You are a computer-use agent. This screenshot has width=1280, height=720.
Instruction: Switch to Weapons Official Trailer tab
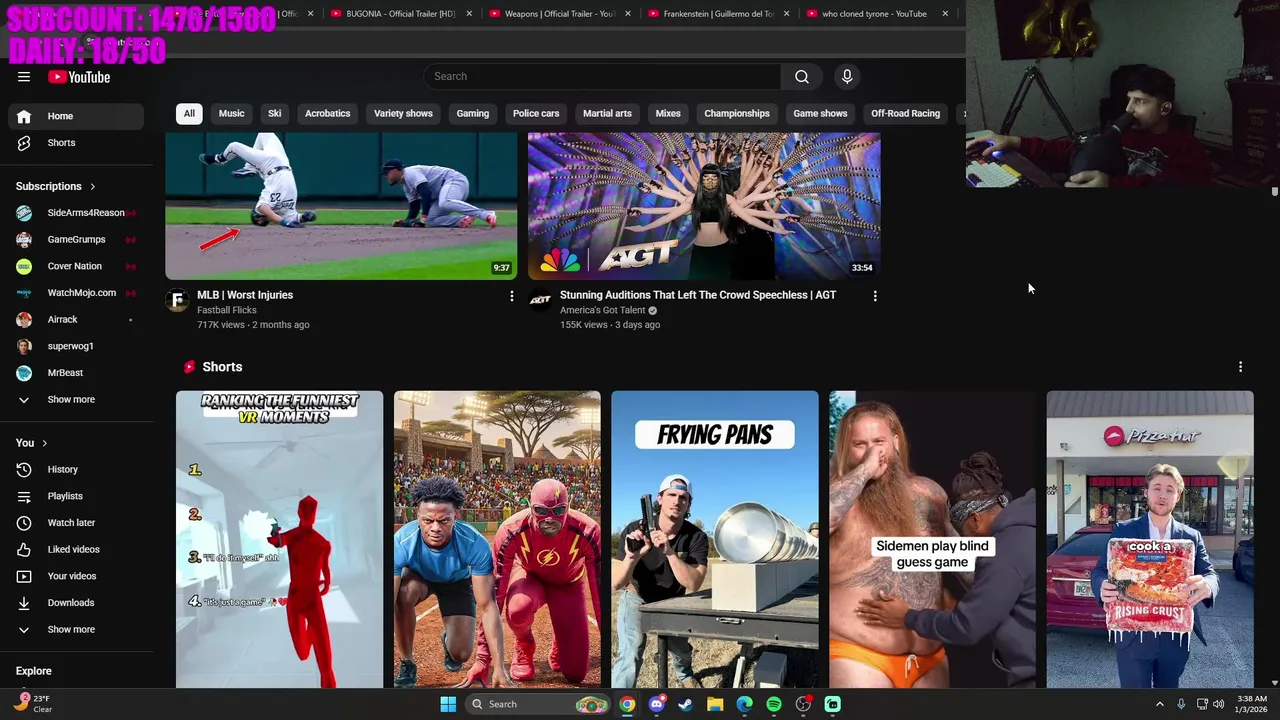coord(559,14)
